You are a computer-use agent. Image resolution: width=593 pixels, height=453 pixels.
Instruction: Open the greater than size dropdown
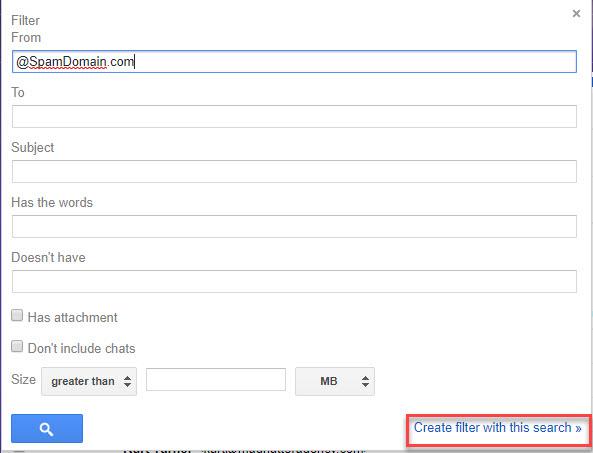(x=89, y=381)
